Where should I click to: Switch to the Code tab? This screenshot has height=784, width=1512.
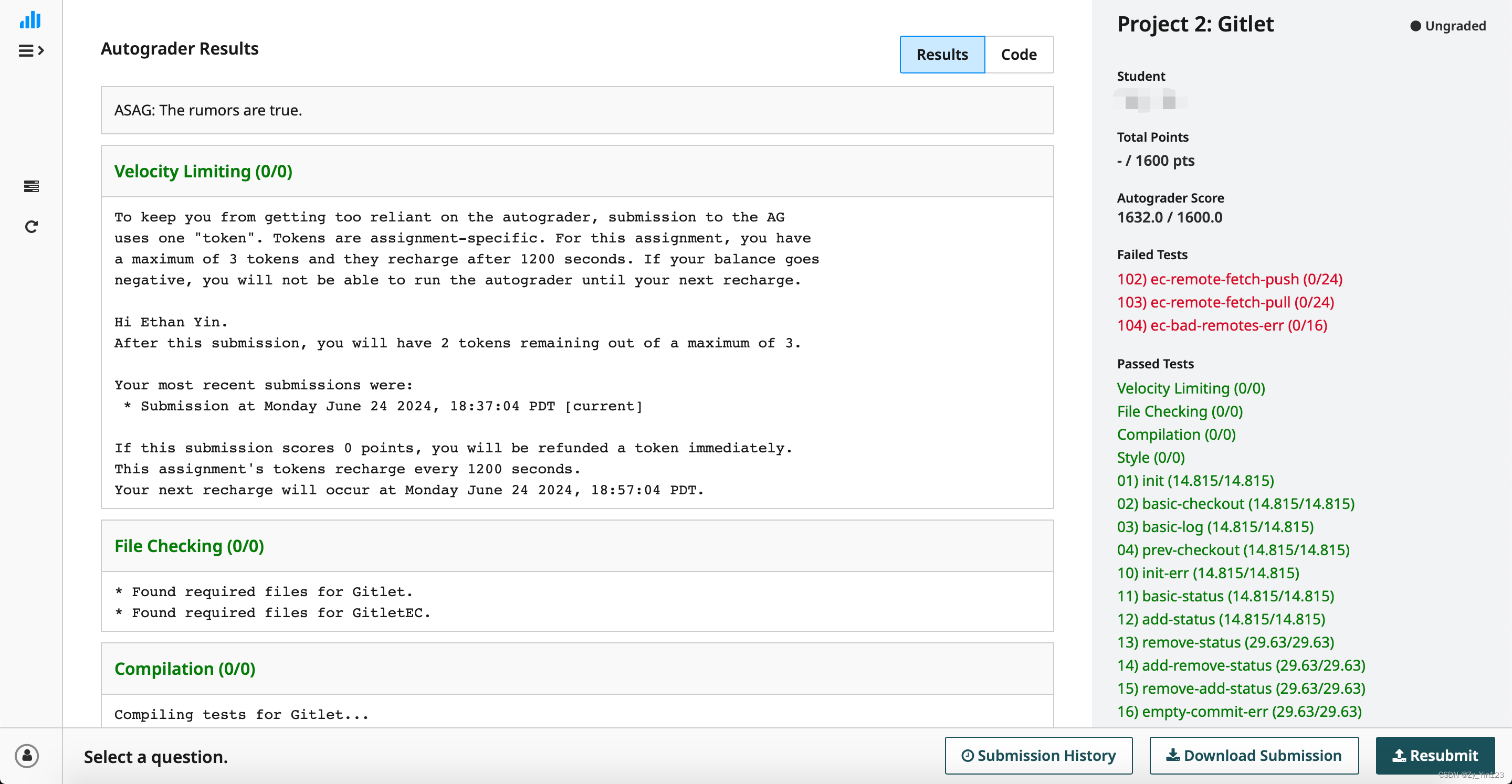coord(1018,54)
